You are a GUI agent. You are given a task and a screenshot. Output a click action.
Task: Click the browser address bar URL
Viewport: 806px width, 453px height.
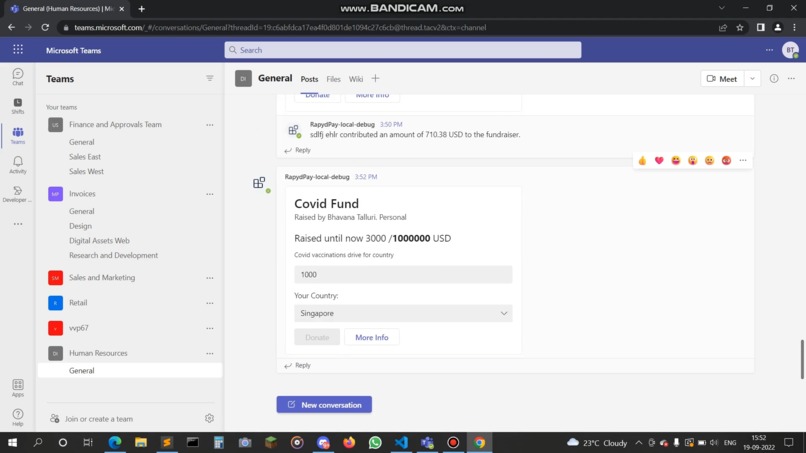click(x=280, y=28)
